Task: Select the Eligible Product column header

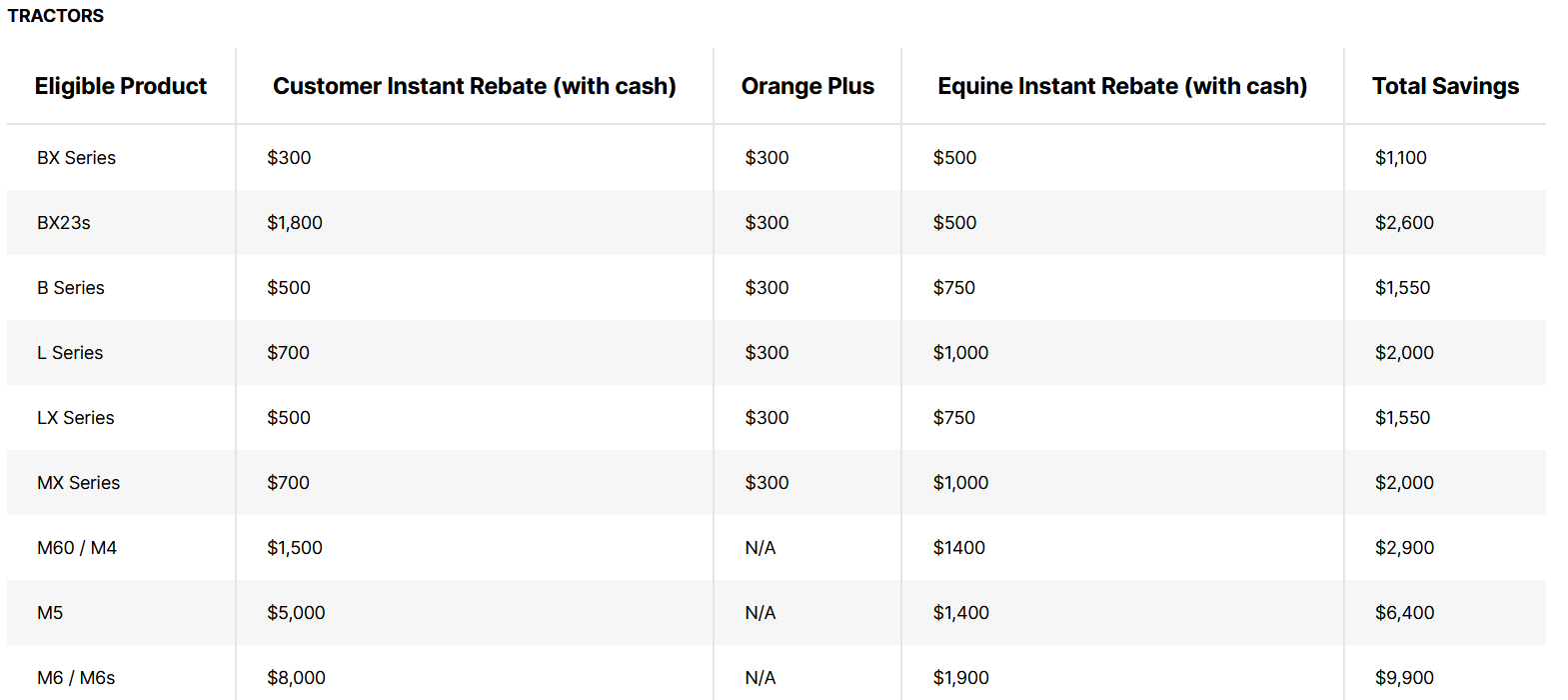Action: [121, 87]
